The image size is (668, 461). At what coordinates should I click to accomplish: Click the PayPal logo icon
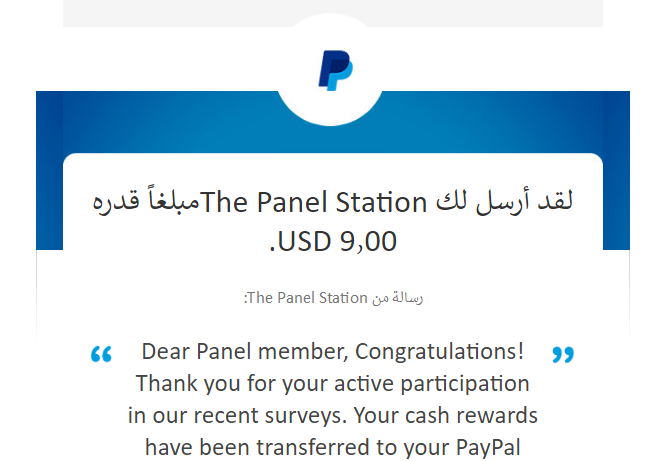tap(334, 72)
